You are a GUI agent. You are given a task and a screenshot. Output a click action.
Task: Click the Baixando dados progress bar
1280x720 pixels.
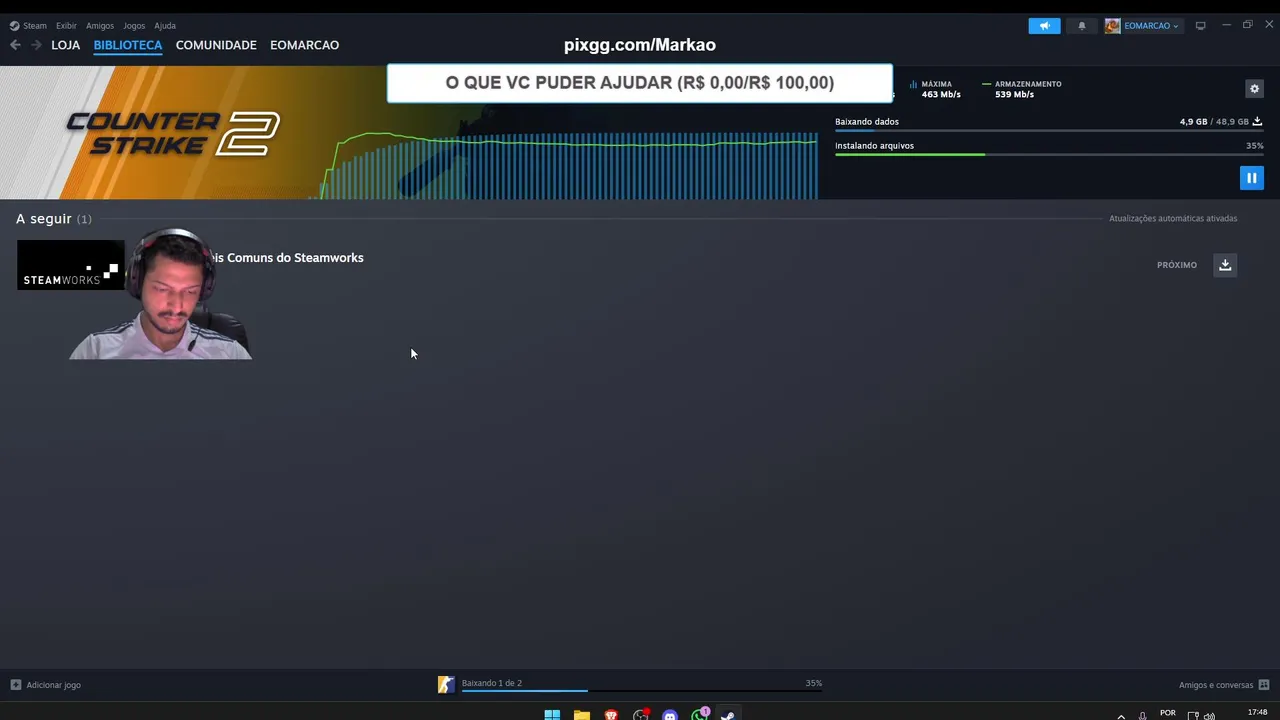[1049, 131]
